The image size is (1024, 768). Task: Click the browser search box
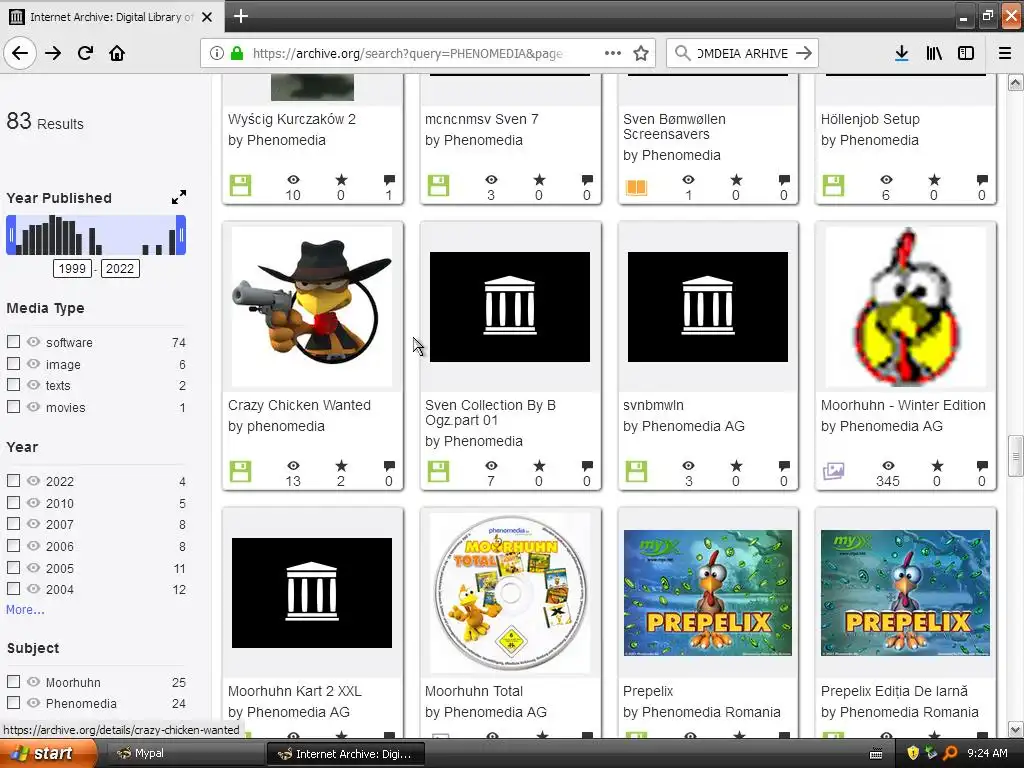[742, 53]
